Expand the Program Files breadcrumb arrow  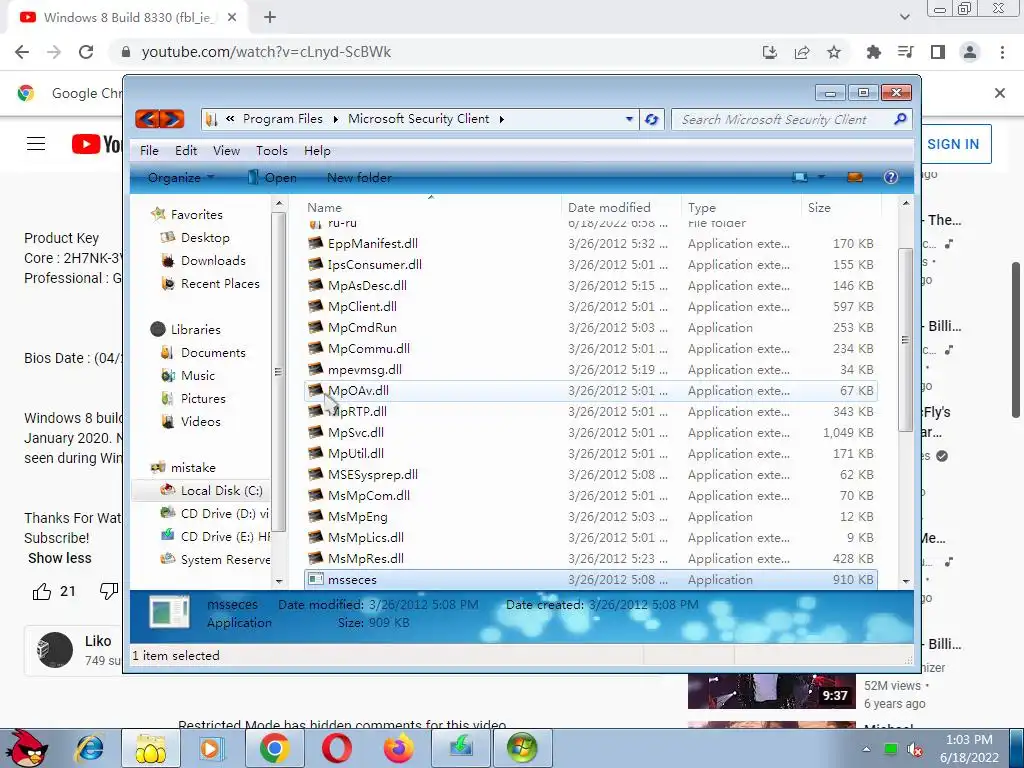(336, 120)
